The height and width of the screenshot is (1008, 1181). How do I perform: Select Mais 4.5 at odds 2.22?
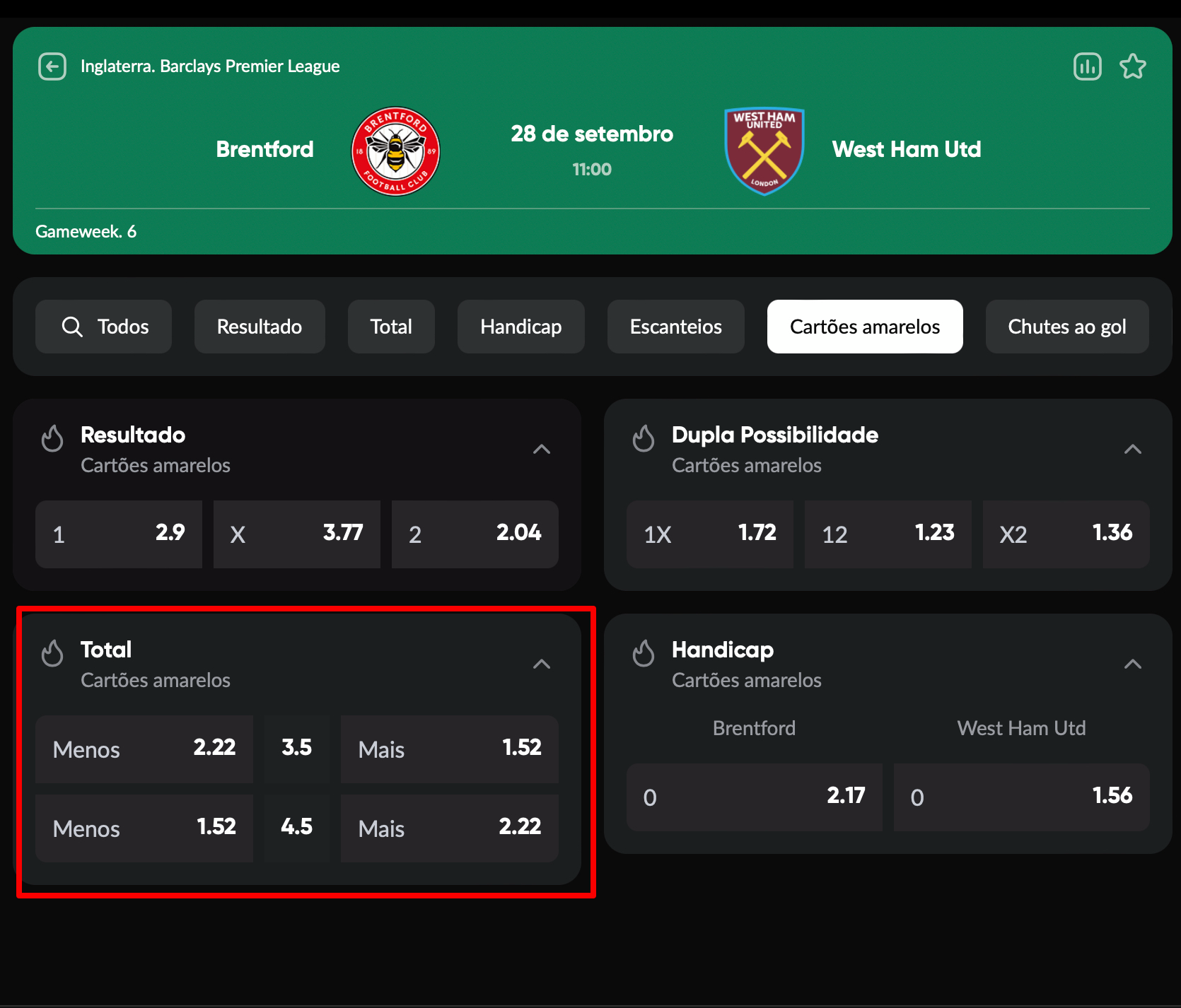(450, 828)
